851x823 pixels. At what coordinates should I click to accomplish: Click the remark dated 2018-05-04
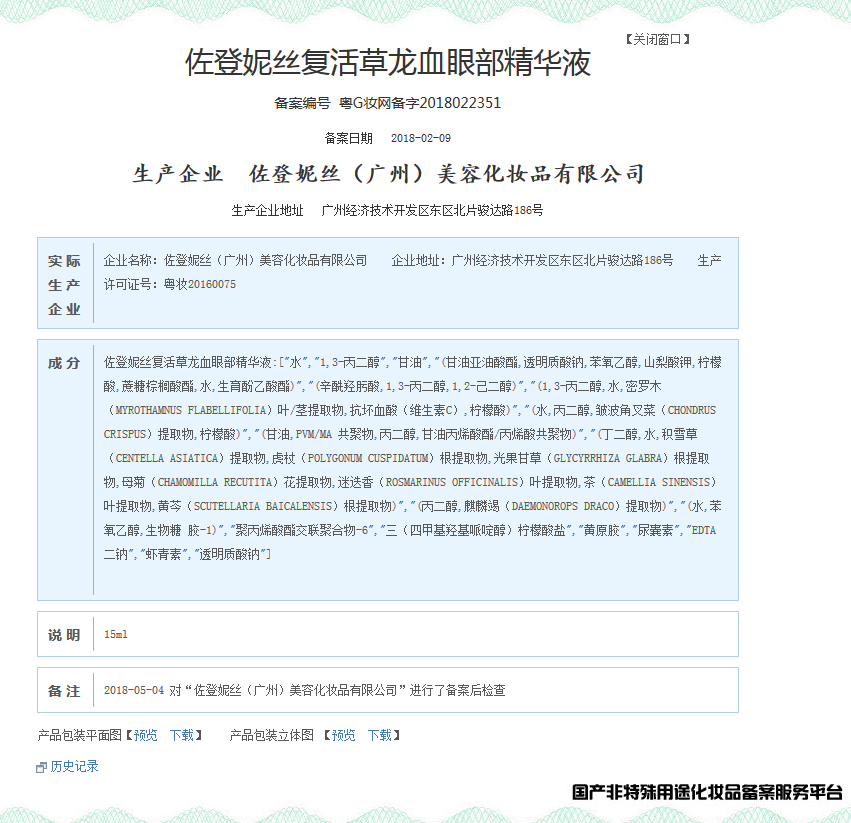tap(304, 690)
